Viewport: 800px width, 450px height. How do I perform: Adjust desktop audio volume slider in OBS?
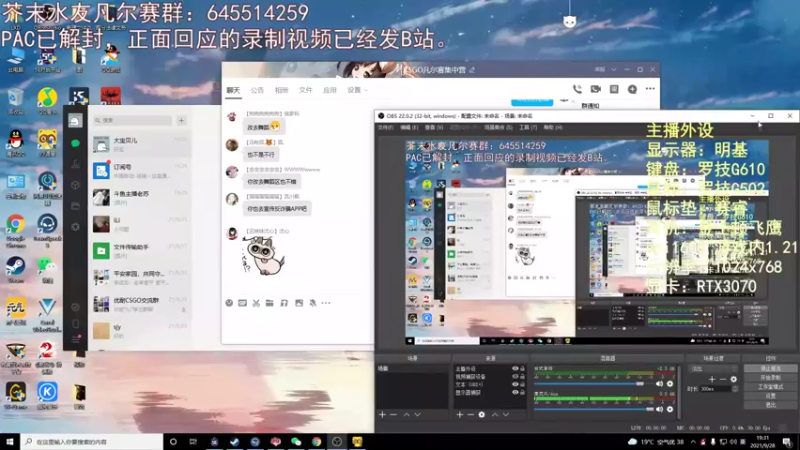click(593, 384)
